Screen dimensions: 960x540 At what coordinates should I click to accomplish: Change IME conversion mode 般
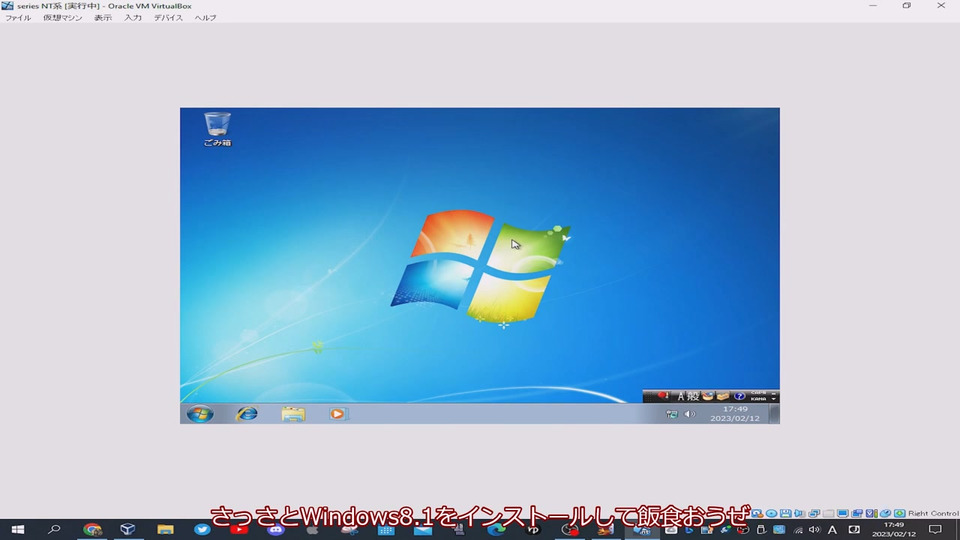[693, 397]
